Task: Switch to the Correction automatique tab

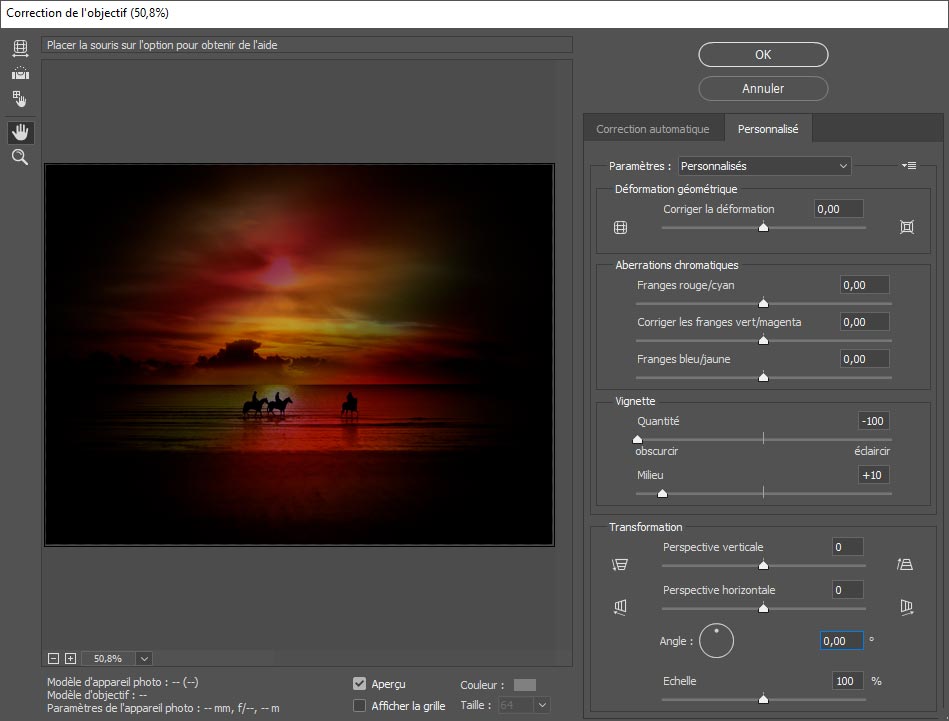Action: (x=652, y=129)
